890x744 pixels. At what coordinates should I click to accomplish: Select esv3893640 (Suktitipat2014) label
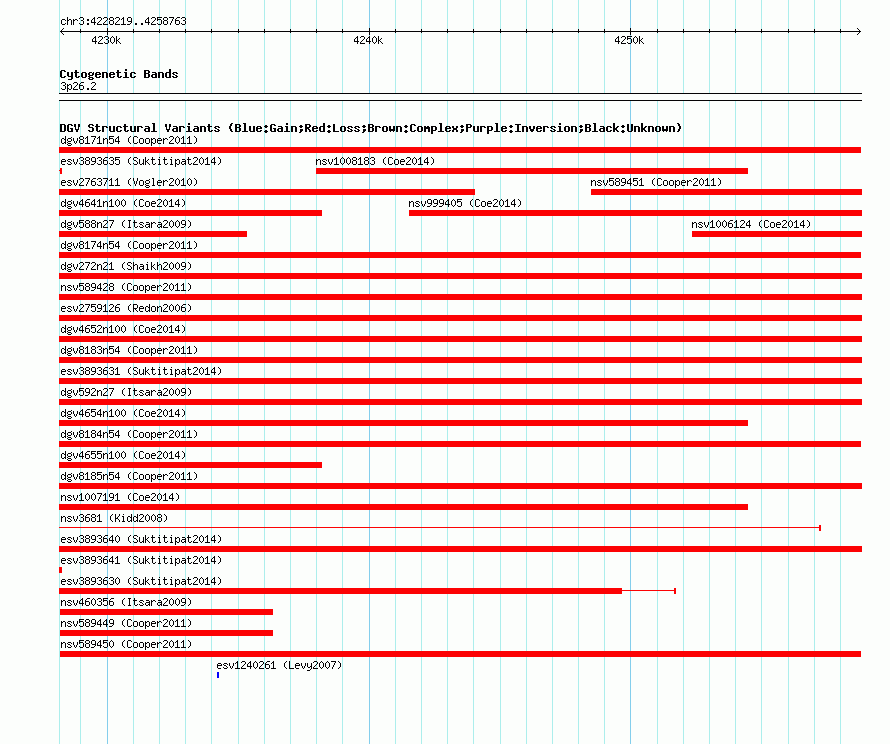click(141, 539)
